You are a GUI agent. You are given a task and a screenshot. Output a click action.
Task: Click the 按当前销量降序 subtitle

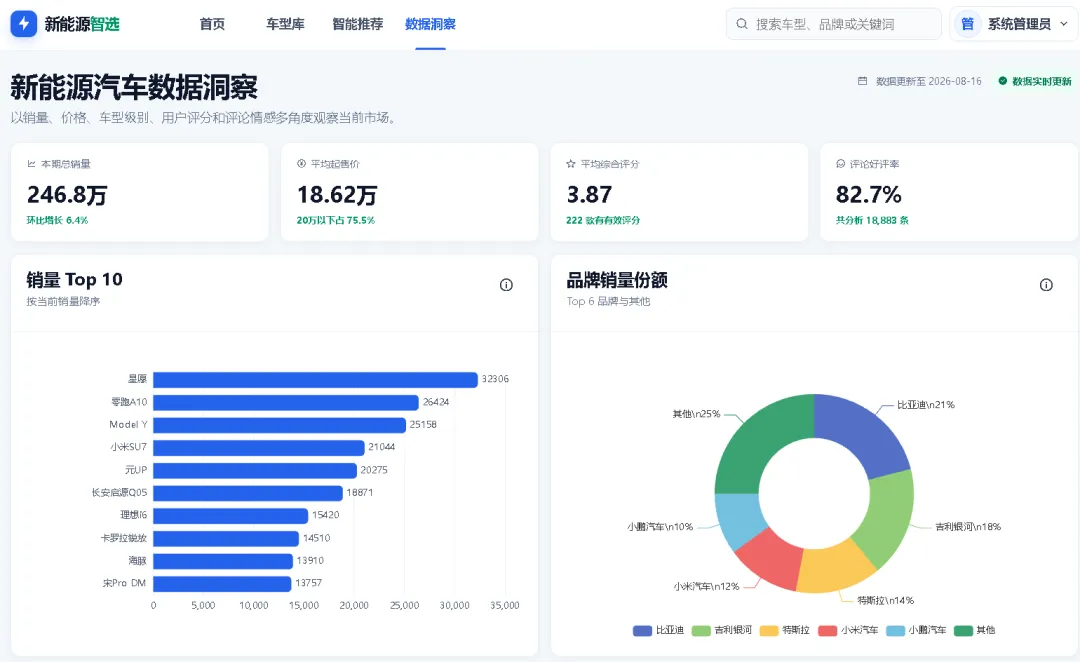click(x=63, y=302)
